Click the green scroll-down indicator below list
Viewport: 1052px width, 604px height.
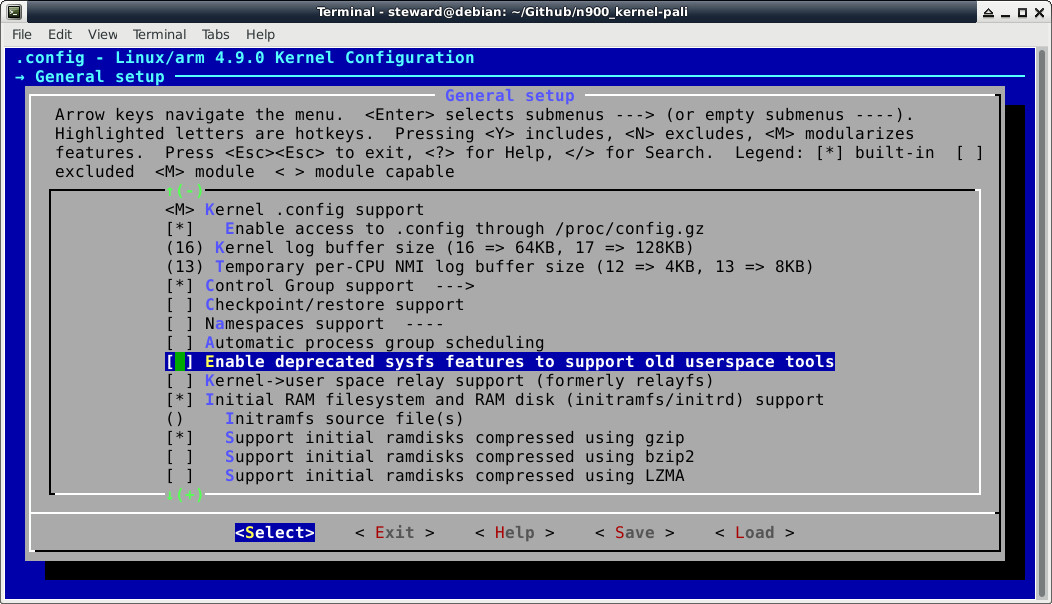point(185,495)
